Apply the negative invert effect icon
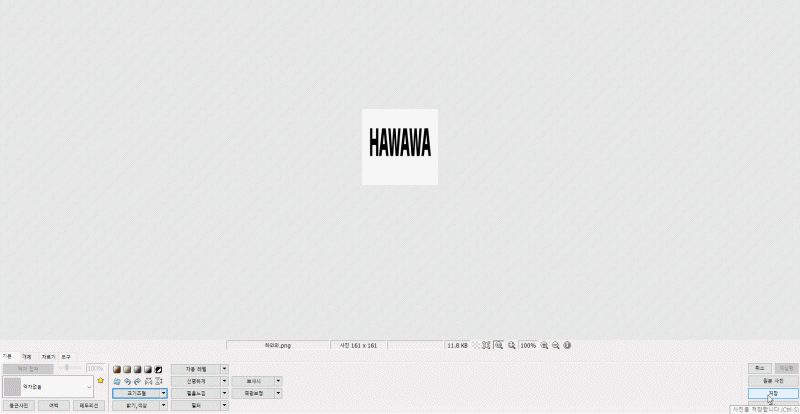This screenshot has height=414, width=800. (159, 369)
